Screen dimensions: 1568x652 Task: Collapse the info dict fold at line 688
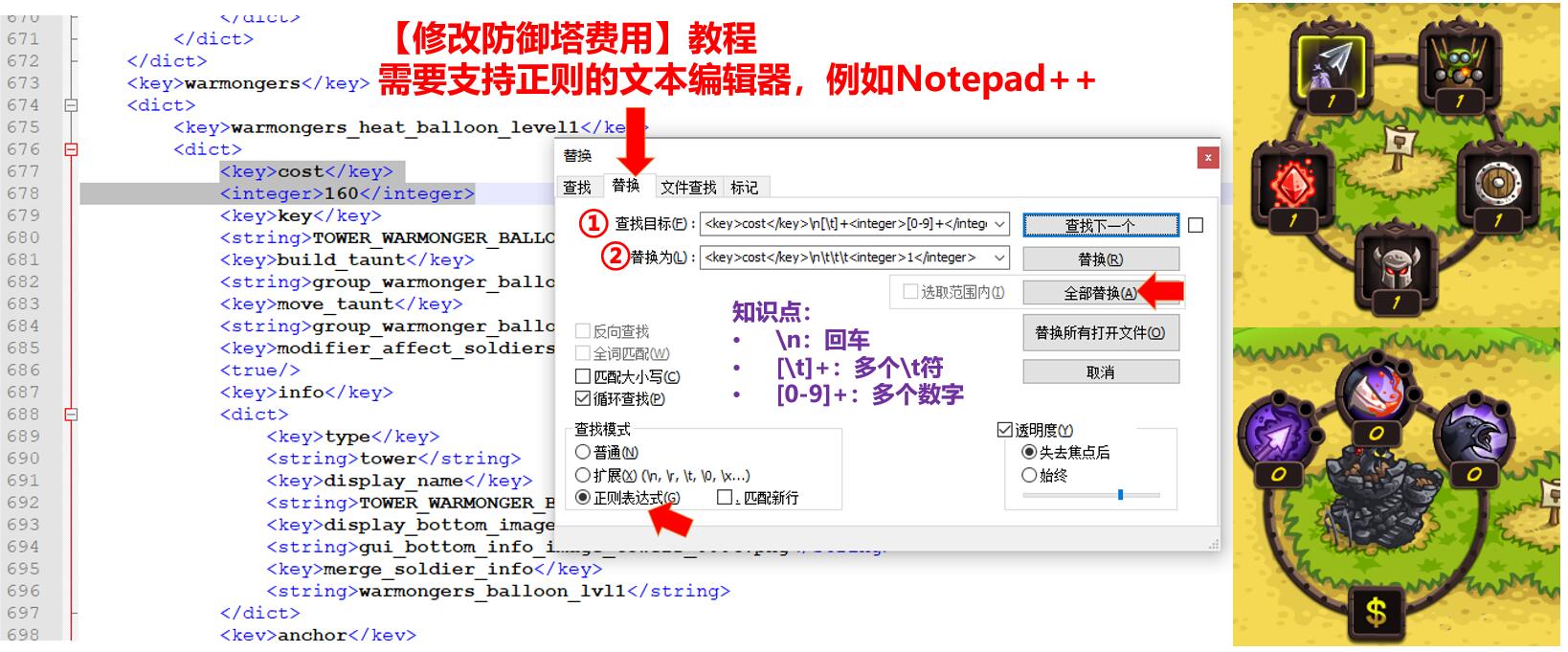(x=71, y=415)
